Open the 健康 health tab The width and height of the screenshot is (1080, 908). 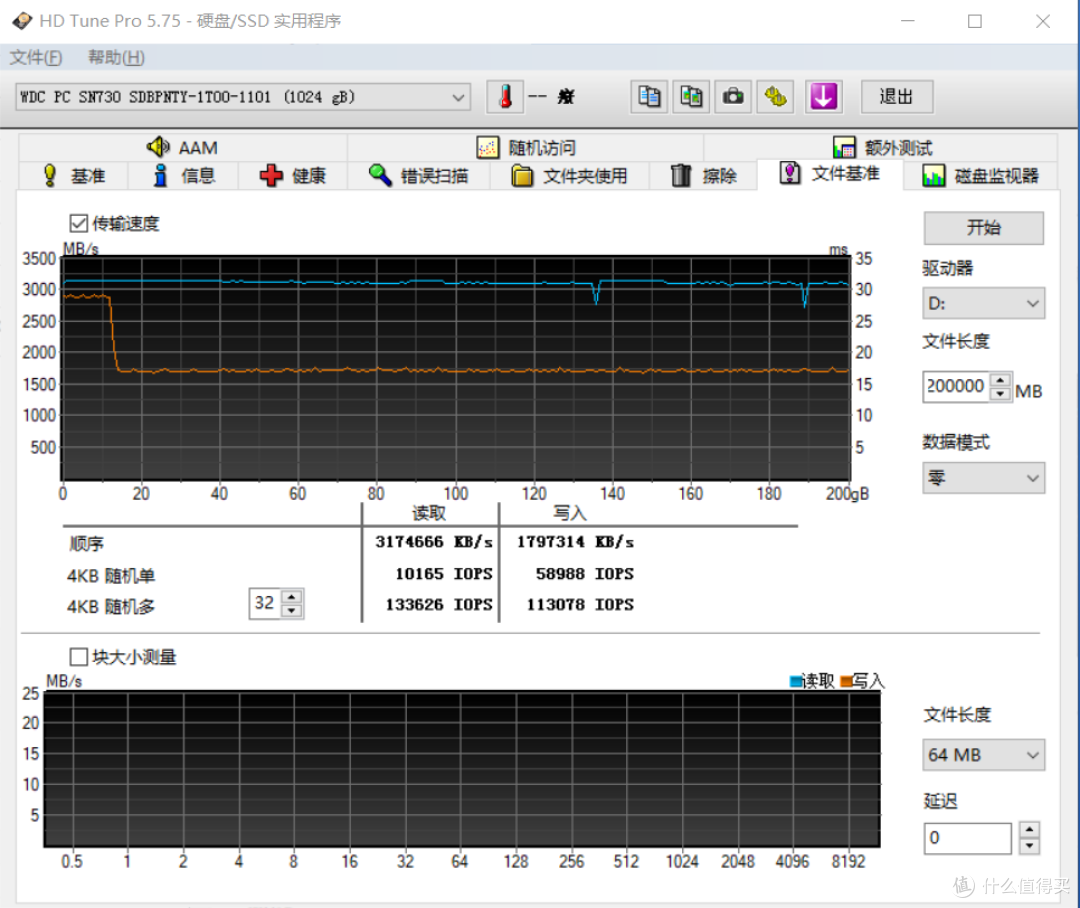point(293,176)
